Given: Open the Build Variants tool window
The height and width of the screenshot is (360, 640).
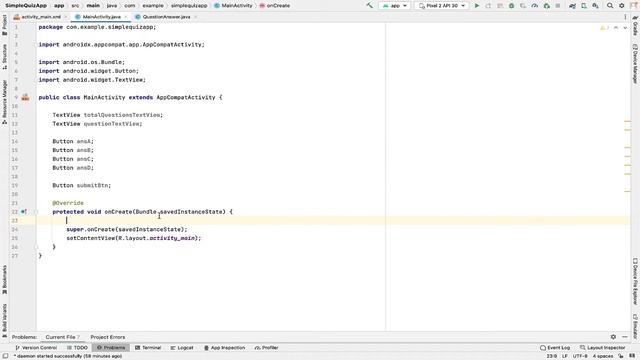Looking at the screenshot, I should 4,320.
